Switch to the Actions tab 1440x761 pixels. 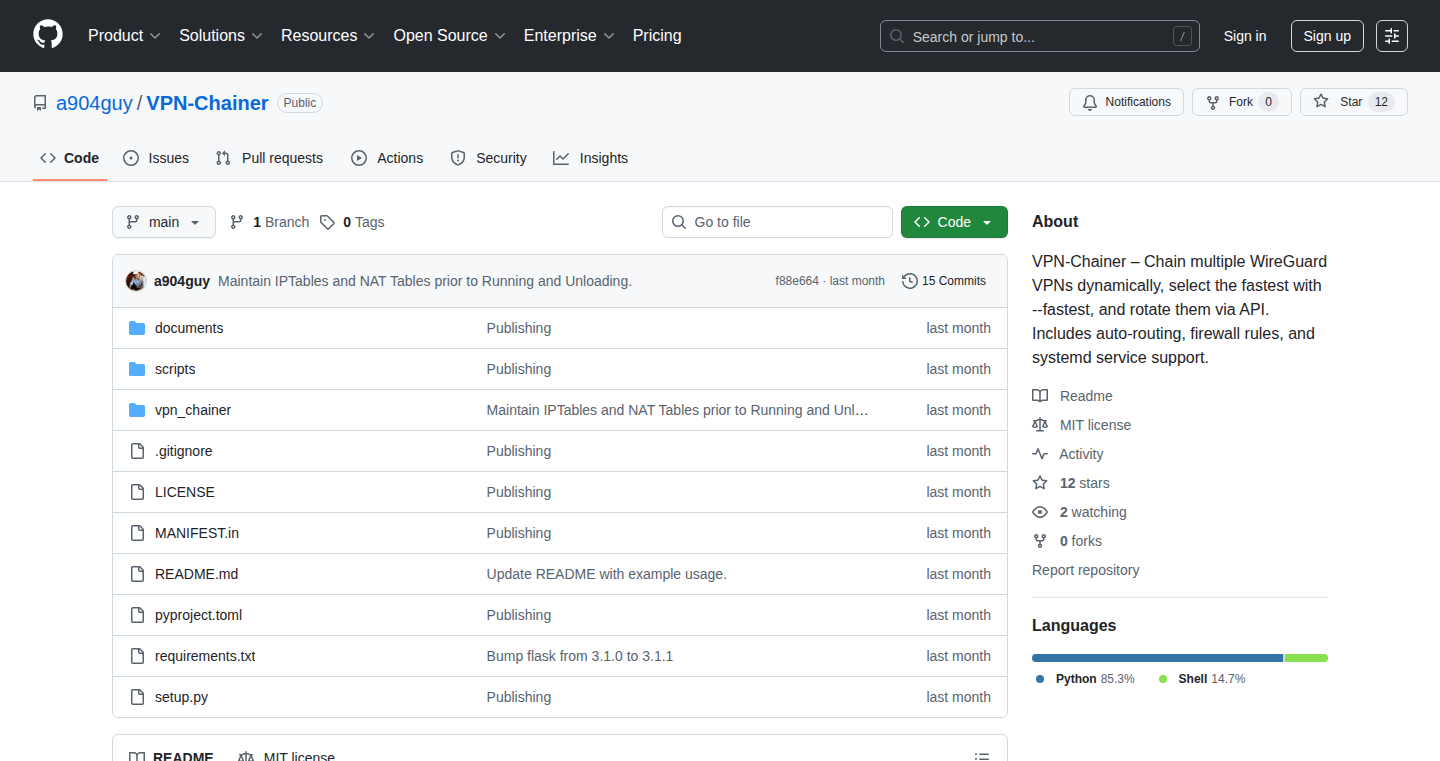[387, 158]
